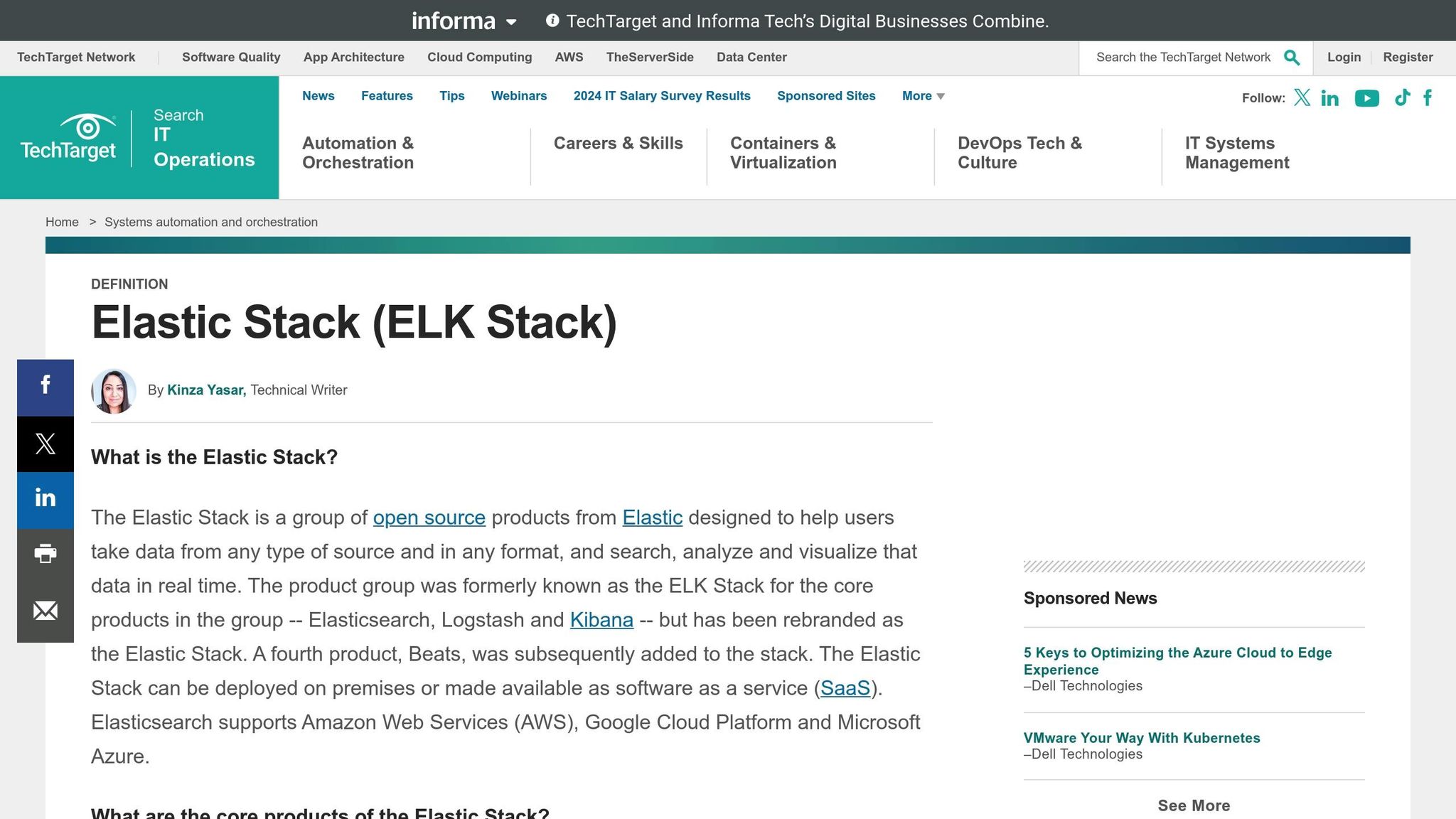
Task: Follow TechTarget on YouTube
Action: [1366, 98]
